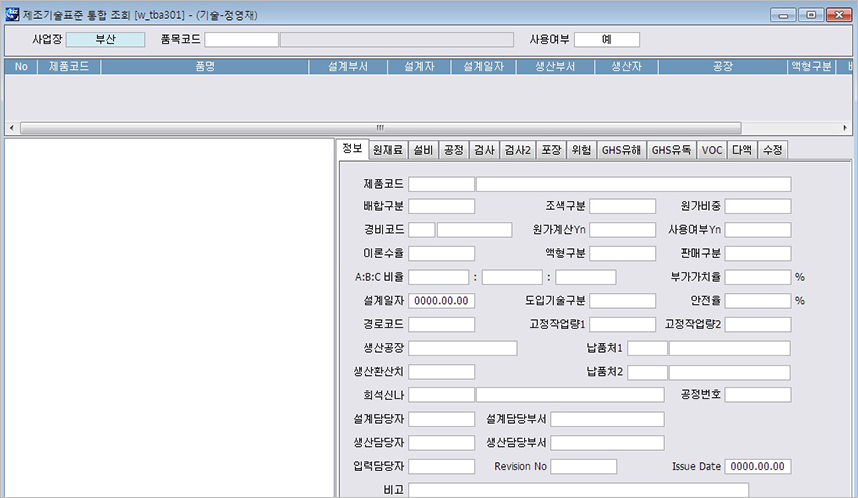Click the 설계일자 date field

tap(442, 300)
